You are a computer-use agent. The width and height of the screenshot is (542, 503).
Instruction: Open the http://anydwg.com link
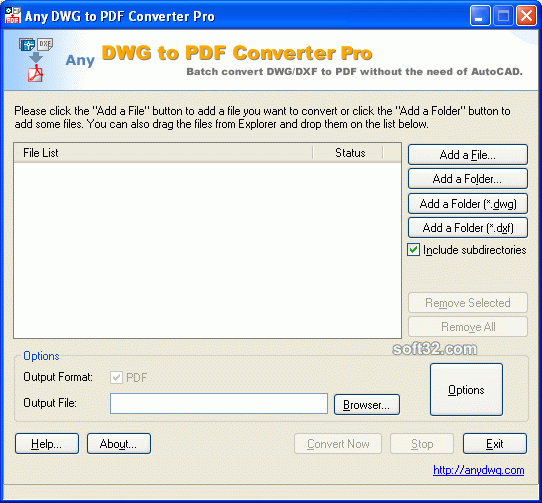click(x=479, y=470)
